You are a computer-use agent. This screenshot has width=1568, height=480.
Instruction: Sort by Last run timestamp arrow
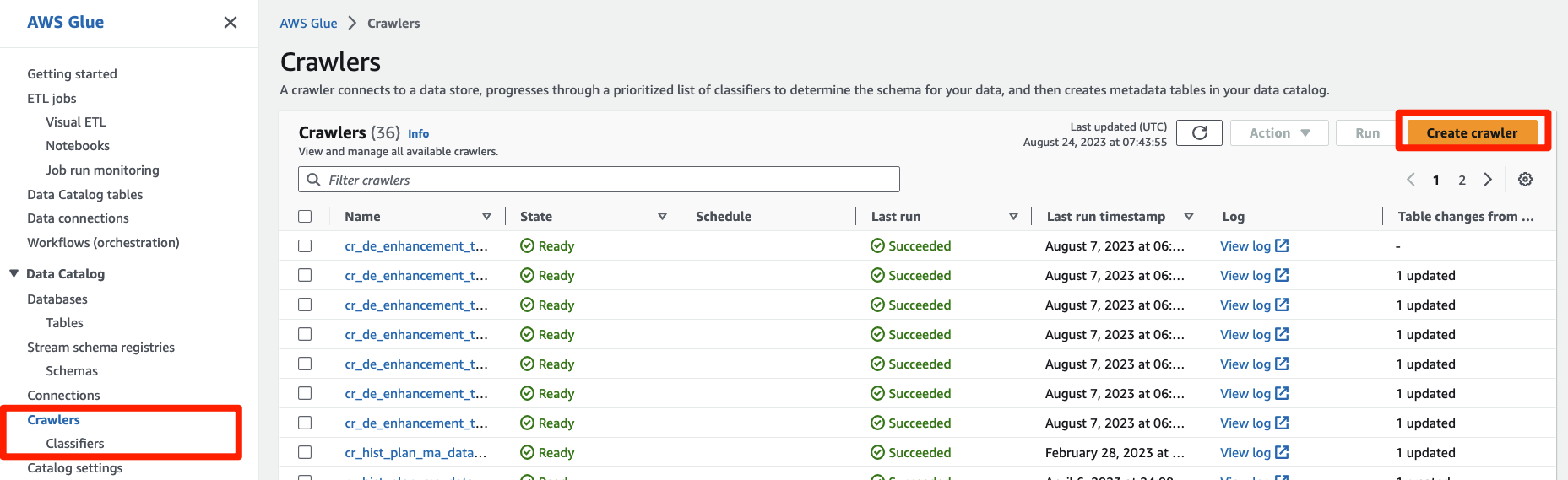coord(1189,217)
